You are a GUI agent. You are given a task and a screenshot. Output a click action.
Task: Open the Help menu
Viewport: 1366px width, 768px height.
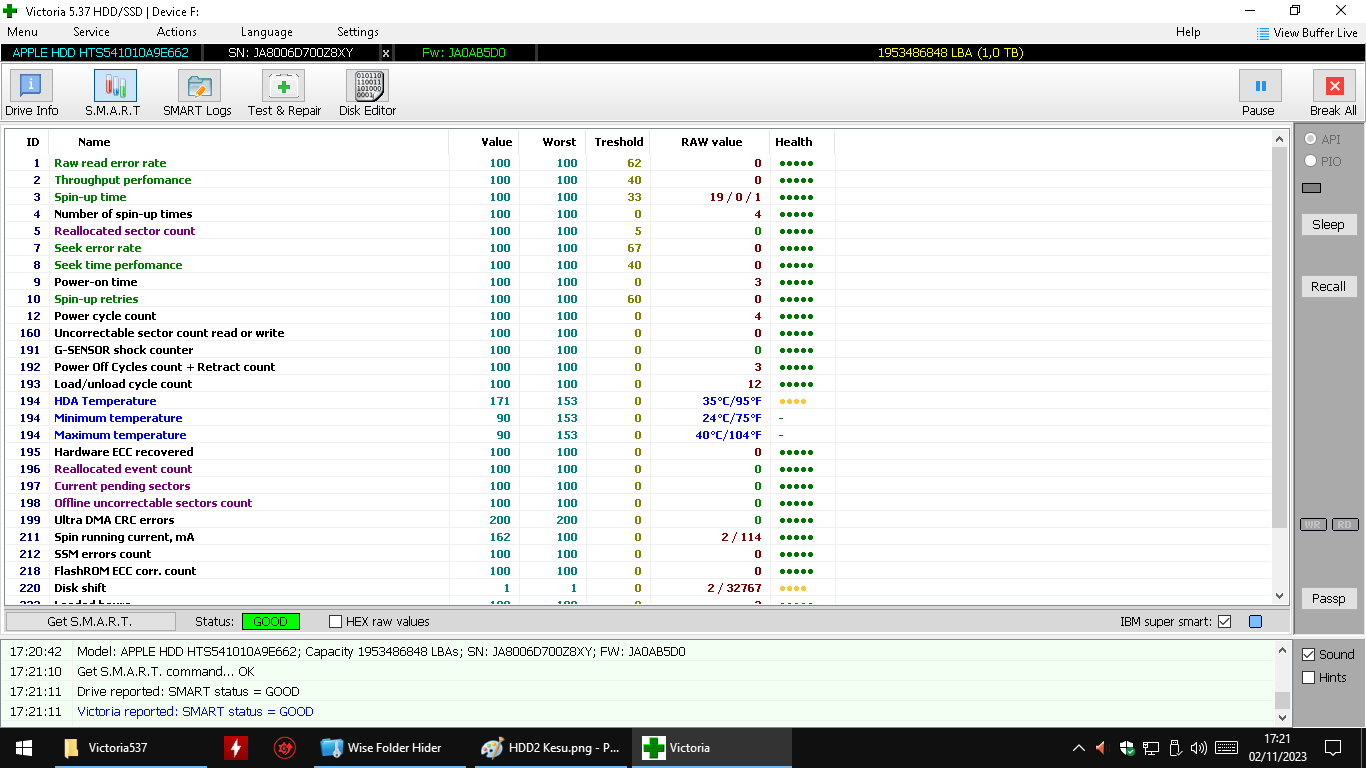pyautogui.click(x=1188, y=32)
